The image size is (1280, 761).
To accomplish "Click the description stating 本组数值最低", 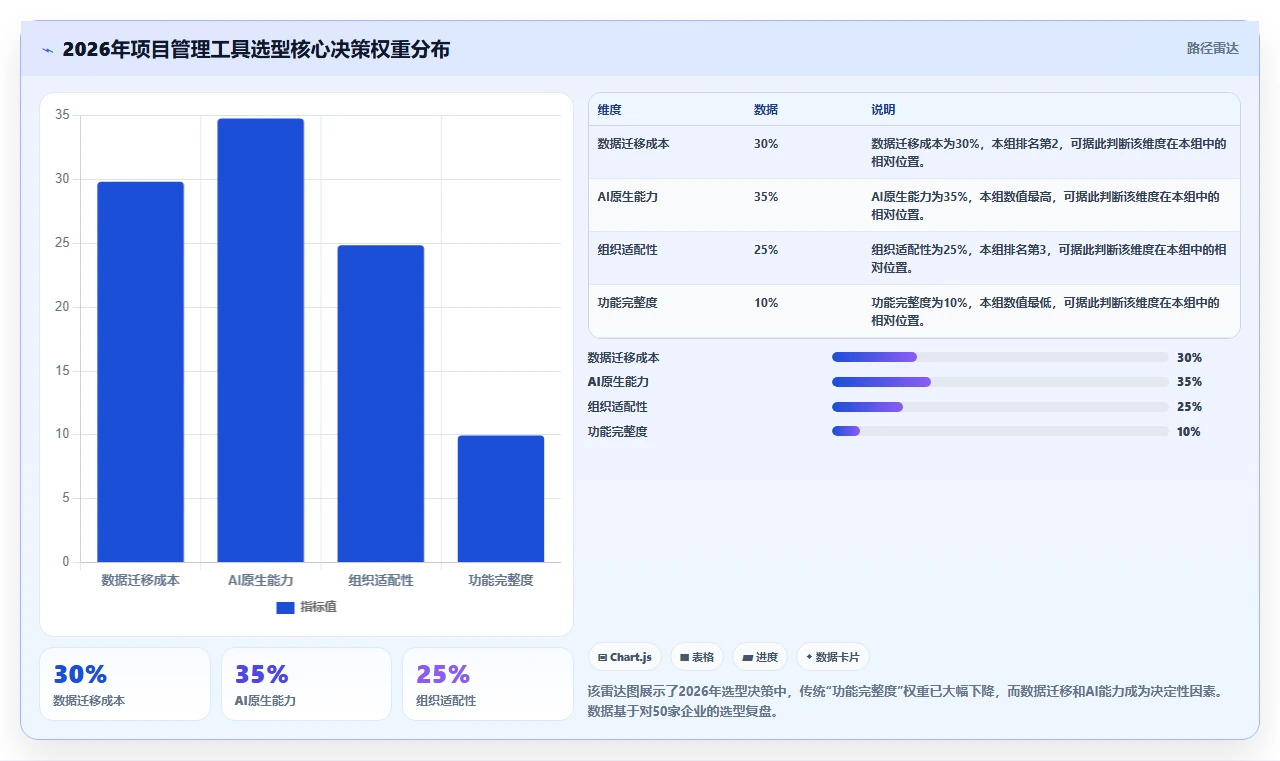I will (1046, 311).
